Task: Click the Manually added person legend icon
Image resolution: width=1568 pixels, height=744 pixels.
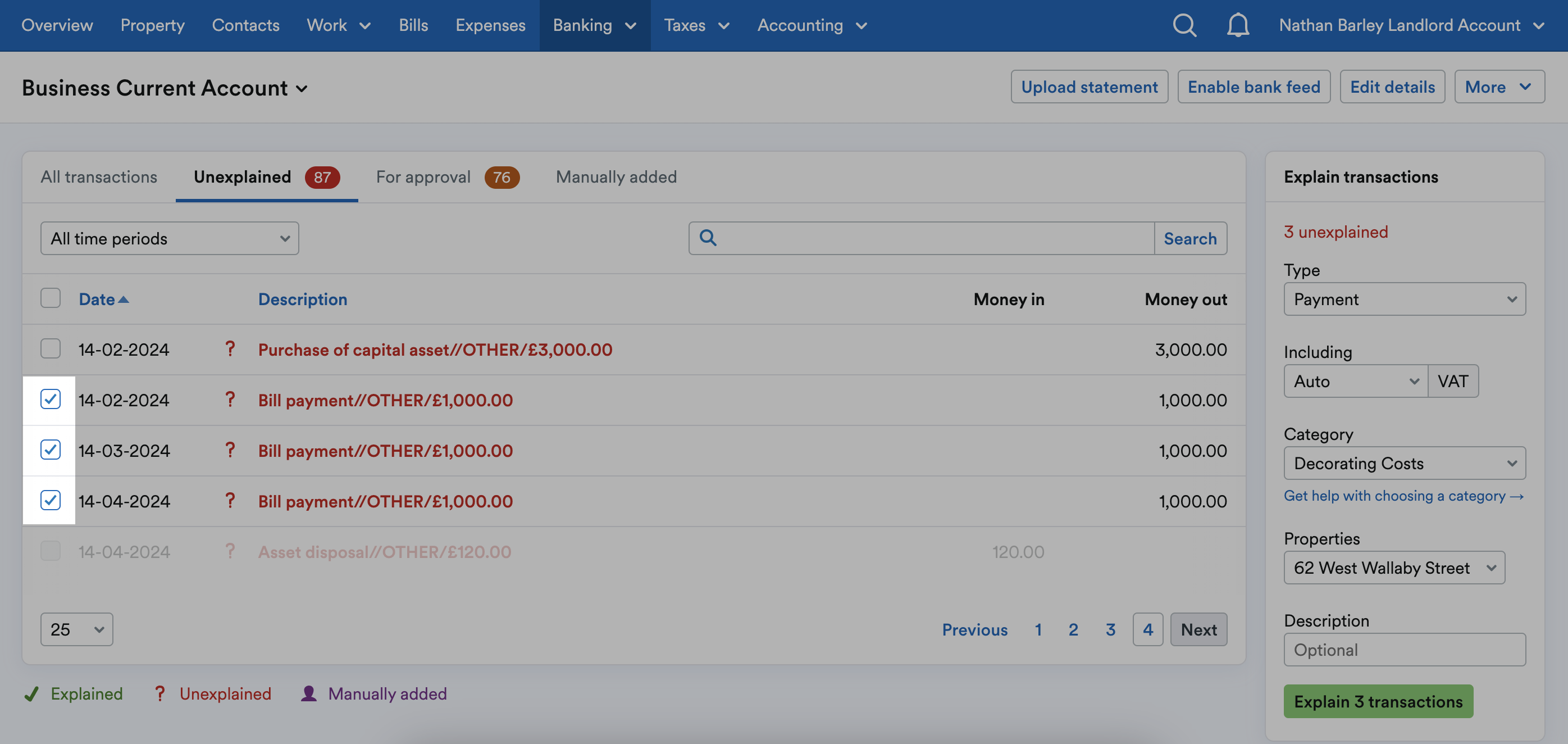Action: pos(309,694)
